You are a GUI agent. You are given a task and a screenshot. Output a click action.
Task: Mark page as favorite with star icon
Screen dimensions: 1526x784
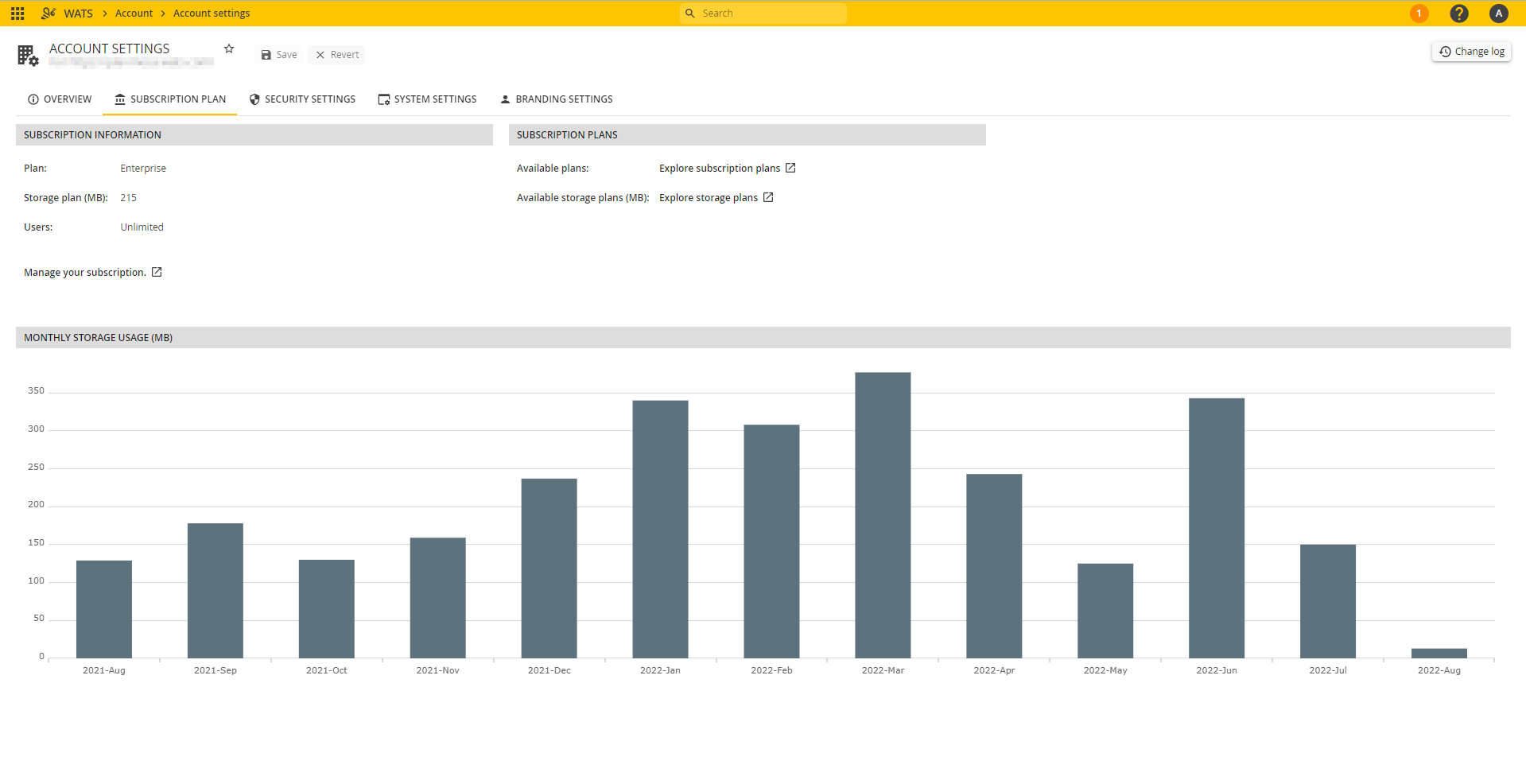(x=229, y=49)
